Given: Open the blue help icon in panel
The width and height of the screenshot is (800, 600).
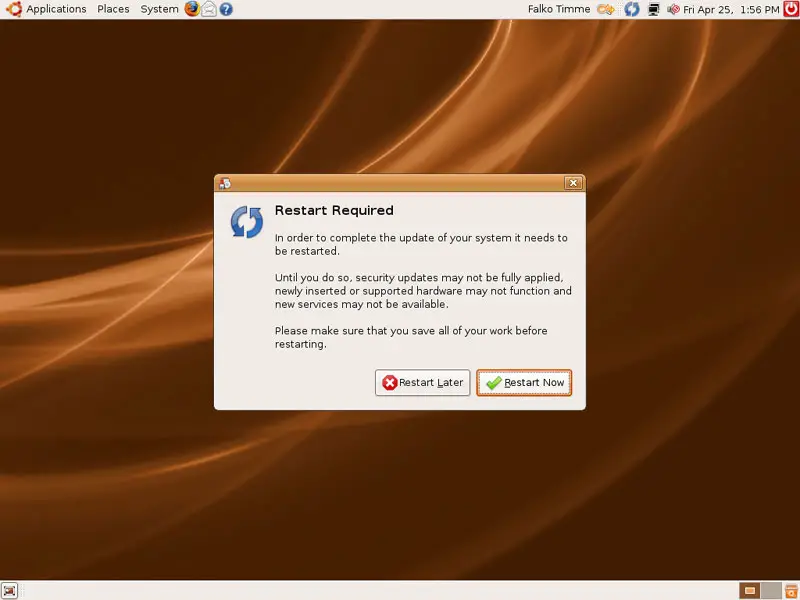Looking at the screenshot, I should [226, 9].
